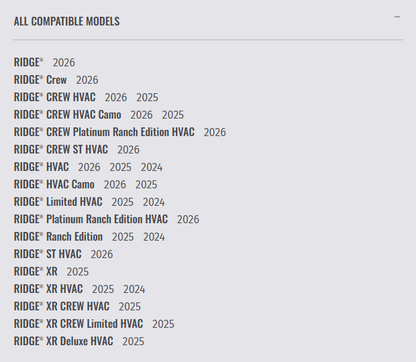
Task: Collapse the All Compatible Models section
Action: 397,17
